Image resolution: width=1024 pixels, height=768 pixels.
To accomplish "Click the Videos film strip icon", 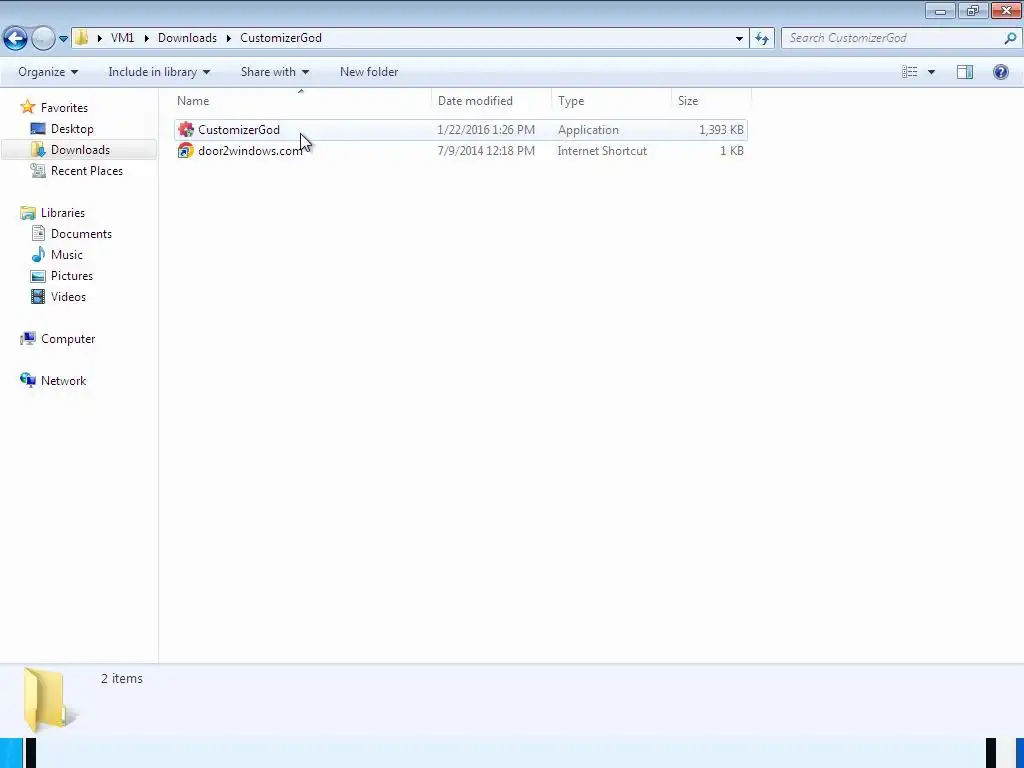I will 38,296.
